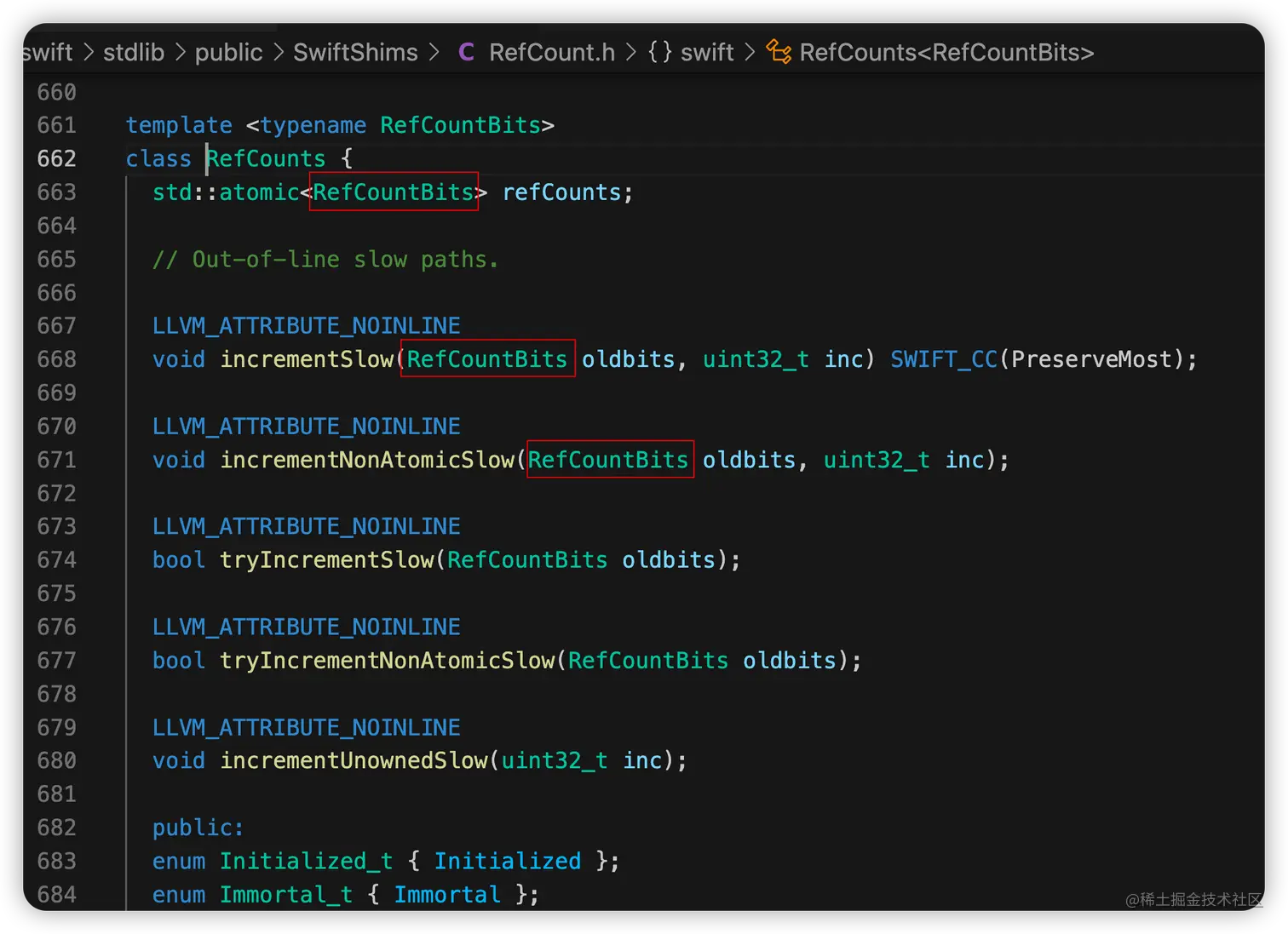Open the SwiftShims breadcrumb entry
This screenshot has height=934, width=1288.
[x=355, y=52]
